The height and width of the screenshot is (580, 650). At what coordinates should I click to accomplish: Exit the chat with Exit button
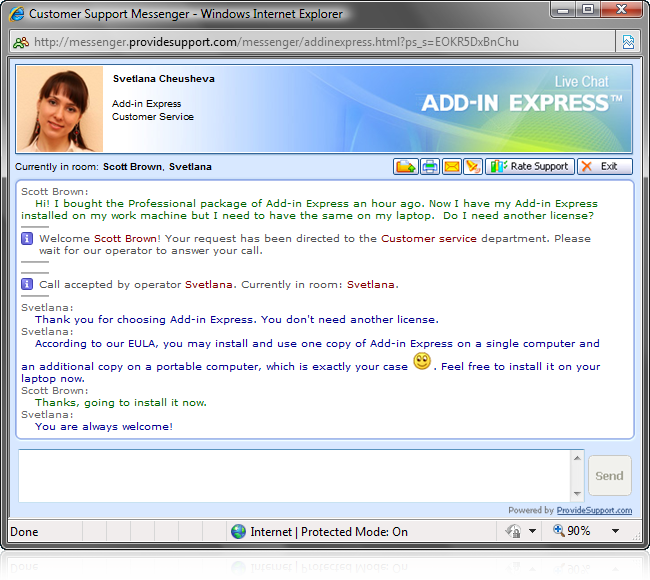(605, 167)
